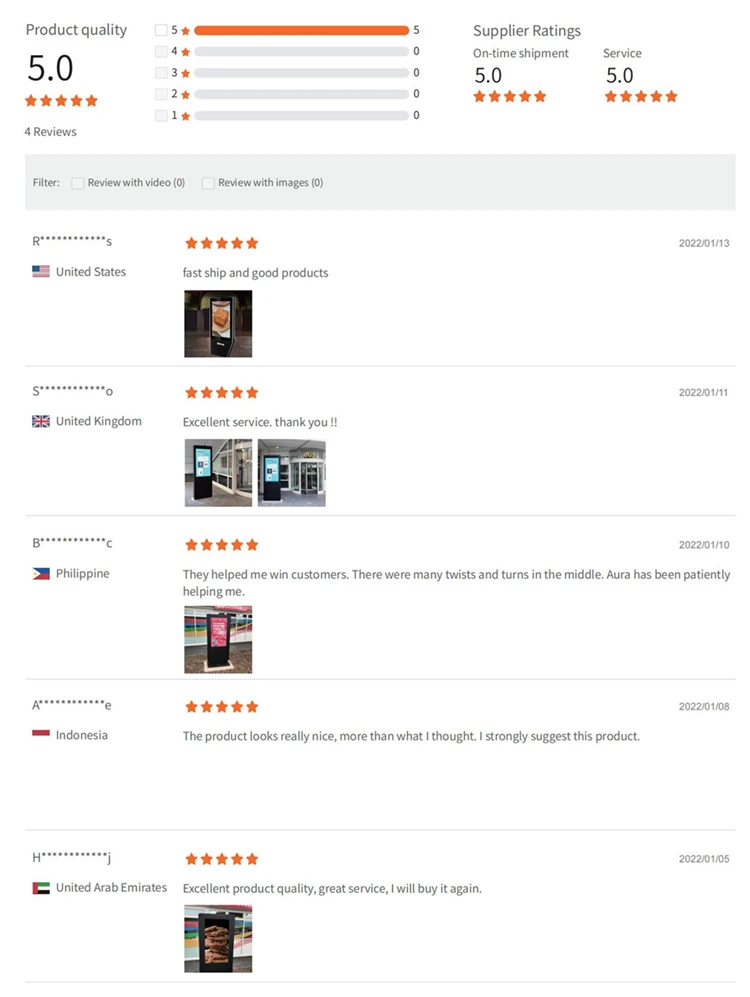Open the first United Kingdom review photo
Viewport: 750px width, 997px height.
point(218,473)
